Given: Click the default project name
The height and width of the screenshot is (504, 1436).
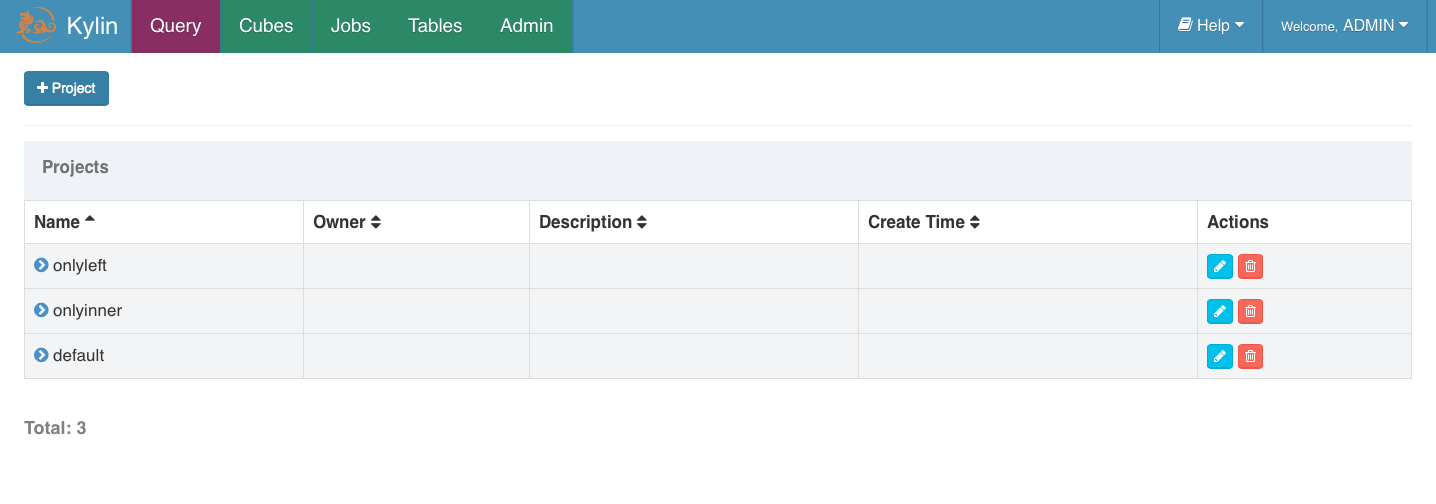Looking at the screenshot, I should click(x=78, y=356).
